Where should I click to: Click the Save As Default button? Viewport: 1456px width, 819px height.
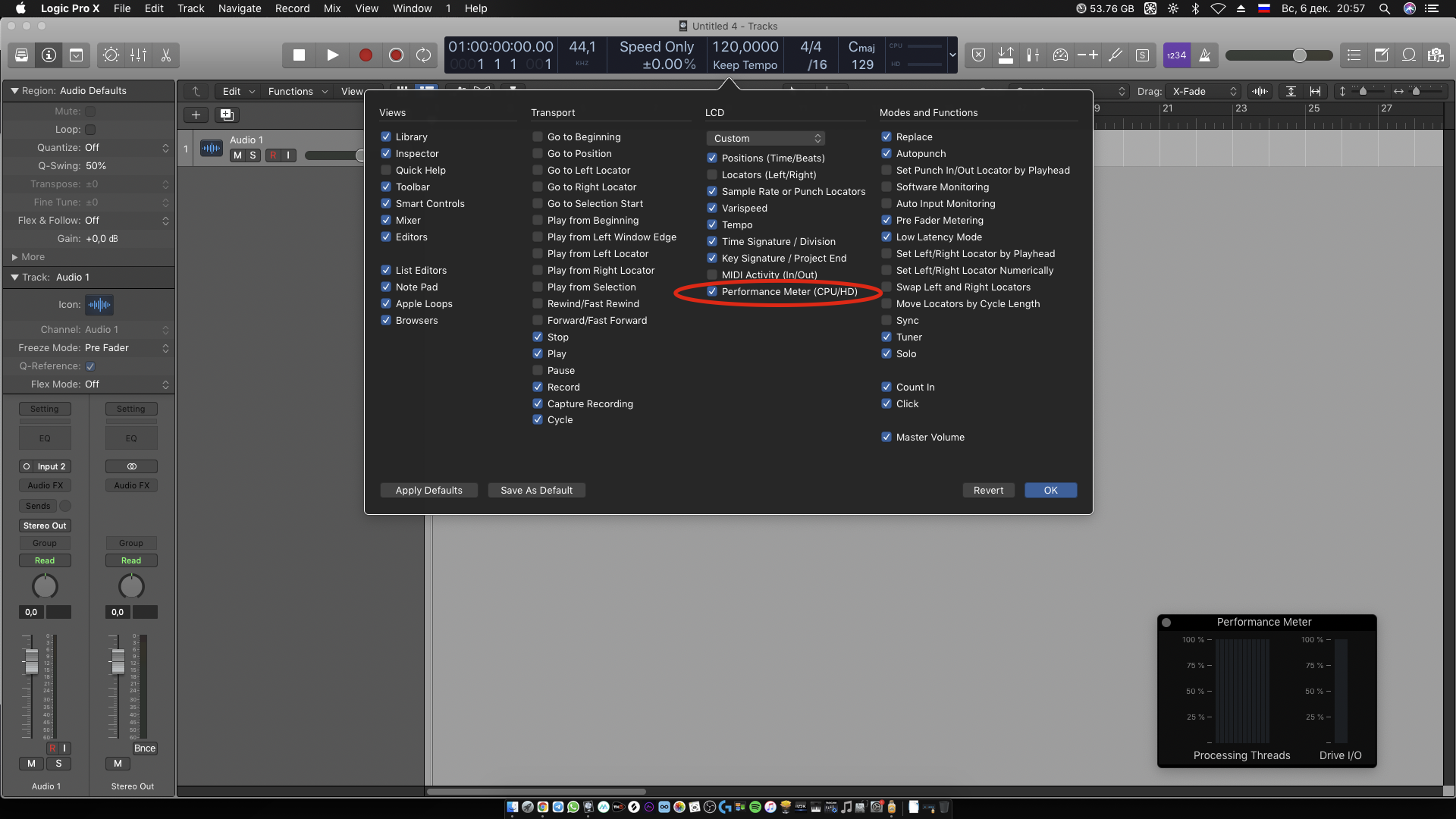pyautogui.click(x=536, y=491)
